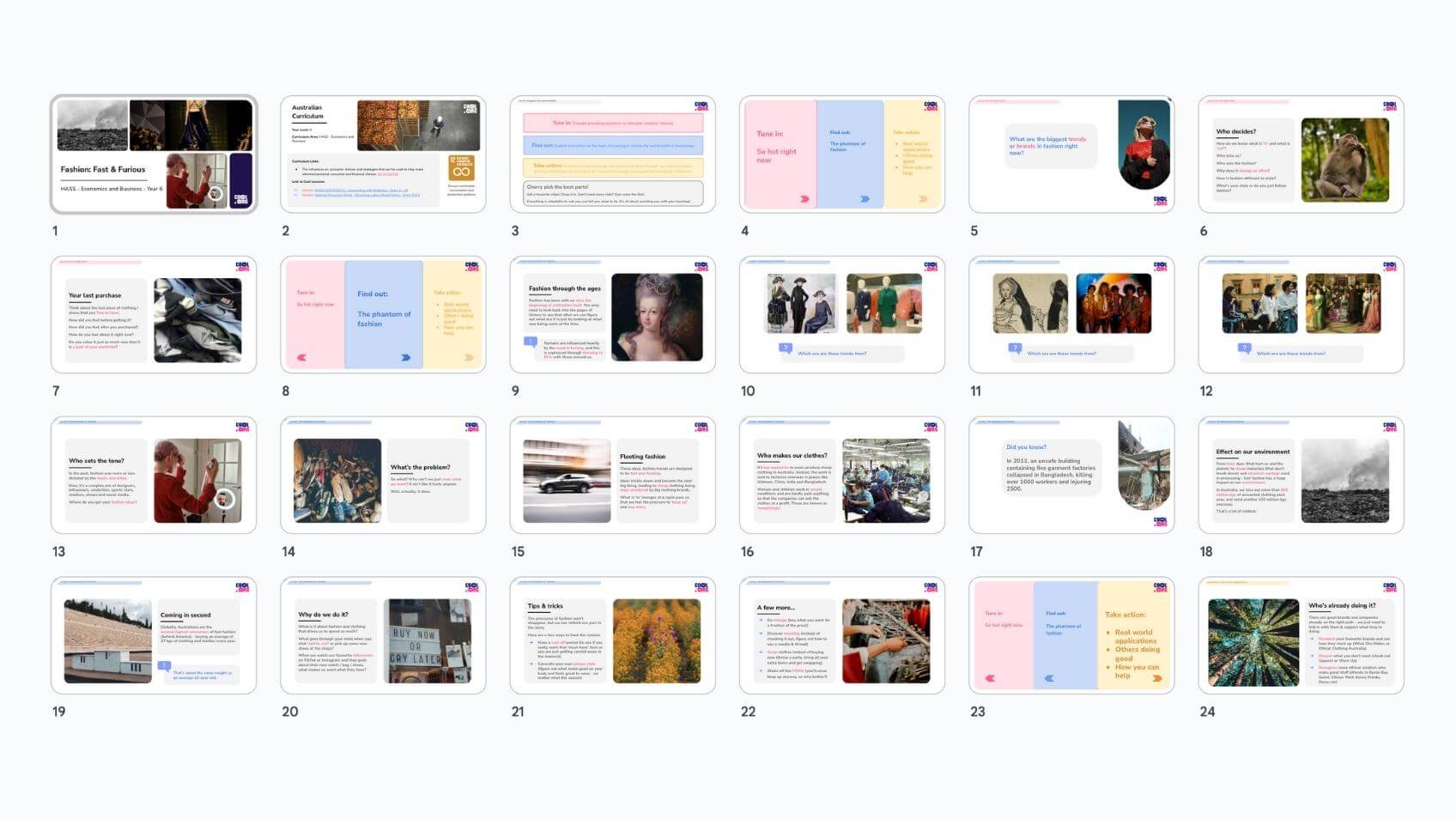This screenshot has height=819, width=1456.
Task: Click the orange chevron arrow on slide 23
Action: (x=1157, y=678)
